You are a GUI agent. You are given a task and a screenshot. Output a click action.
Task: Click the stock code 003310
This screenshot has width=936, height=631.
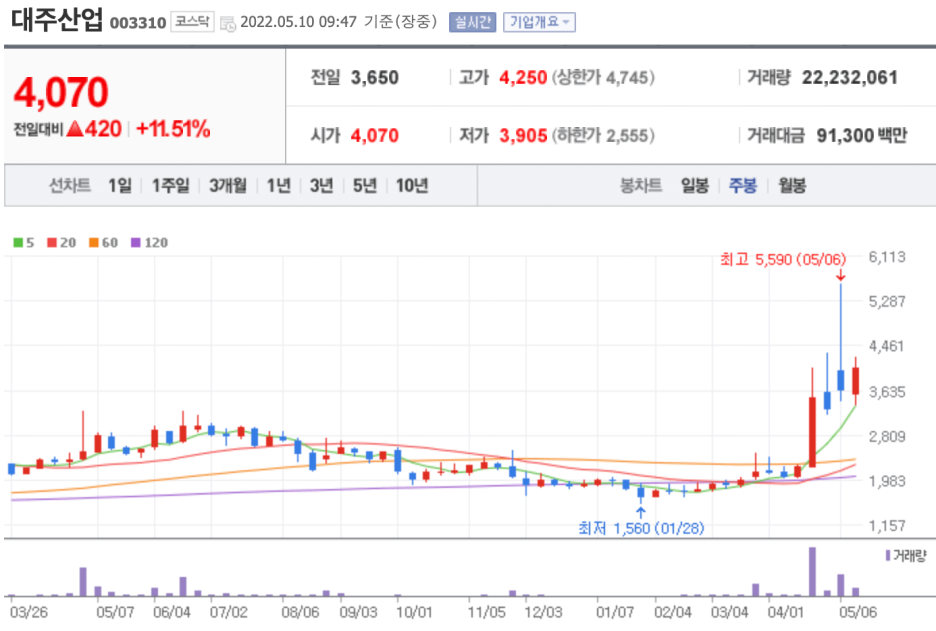(x=138, y=23)
